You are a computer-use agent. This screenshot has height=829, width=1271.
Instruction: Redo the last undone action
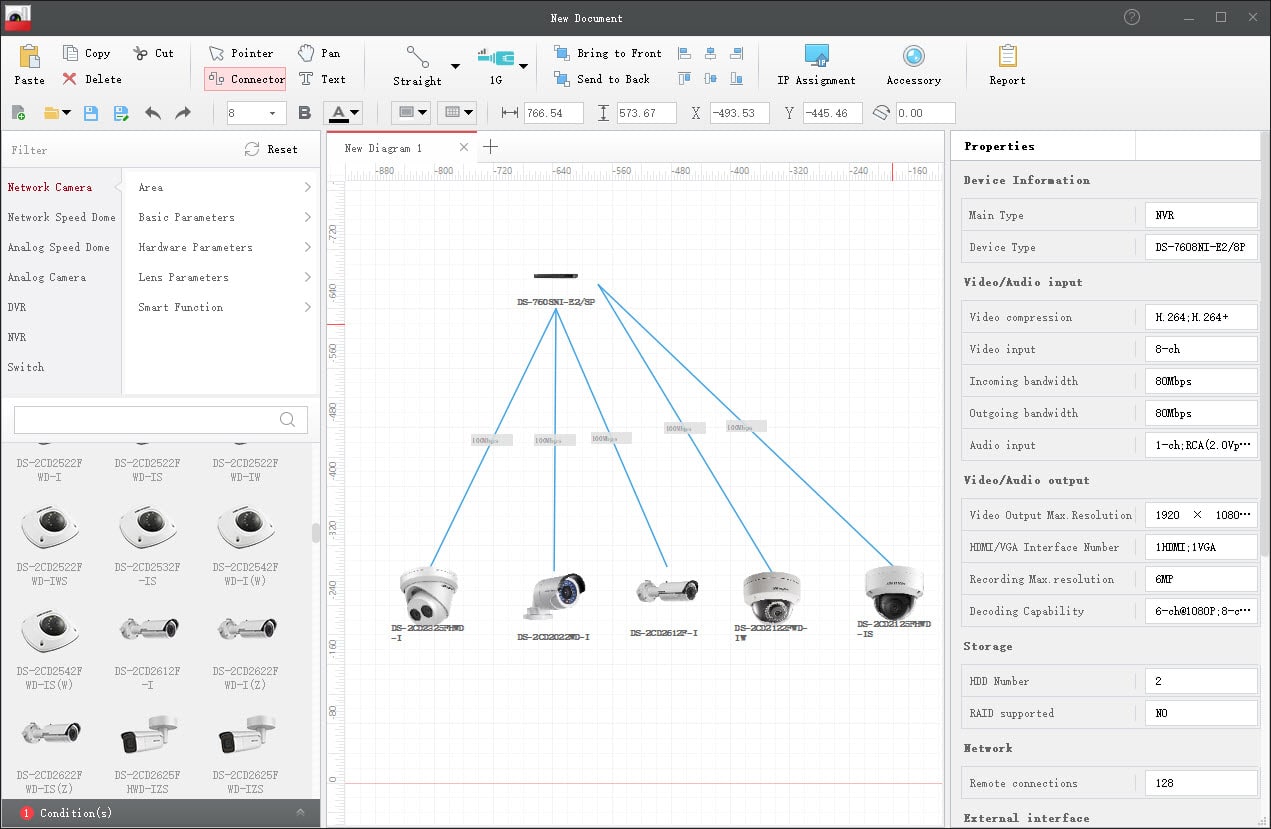tap(183, 113)
